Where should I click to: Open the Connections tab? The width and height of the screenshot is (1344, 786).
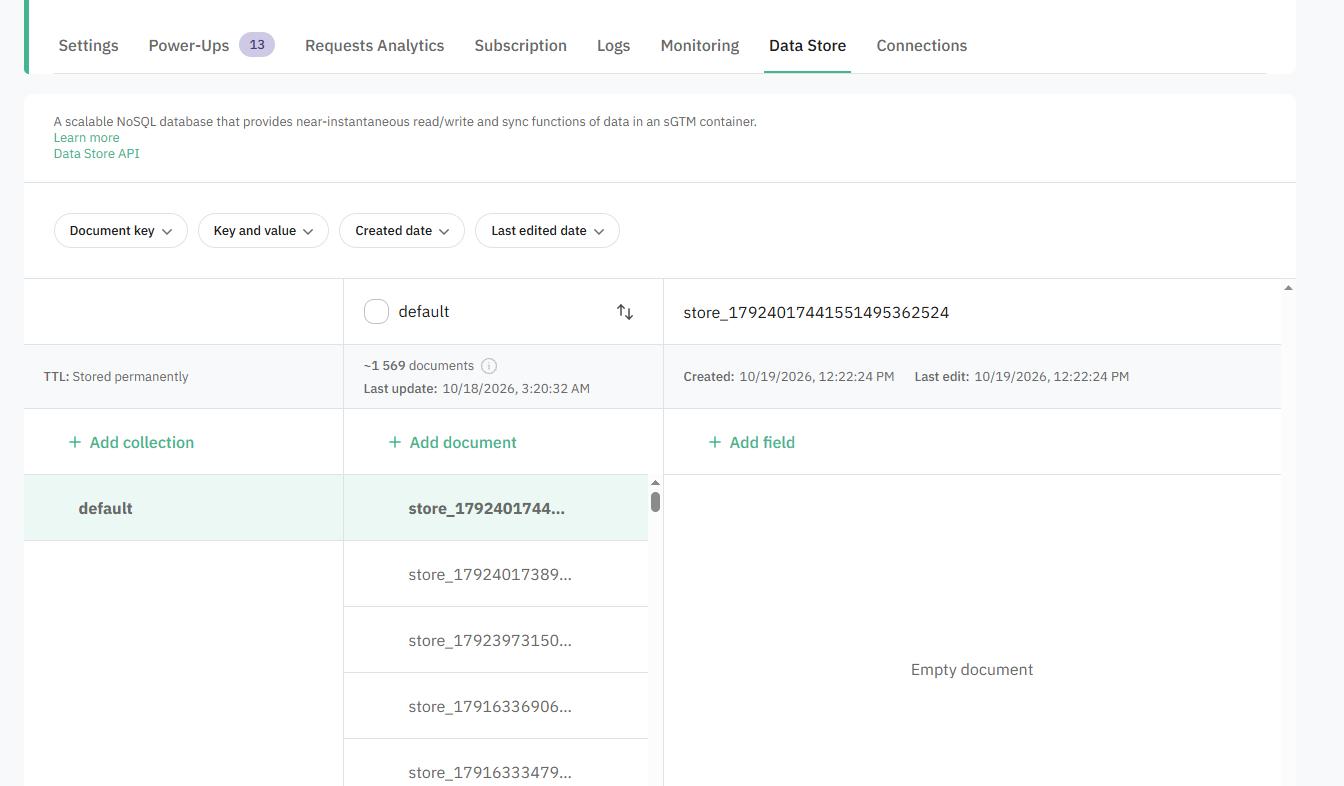click(x=922, y=45)
